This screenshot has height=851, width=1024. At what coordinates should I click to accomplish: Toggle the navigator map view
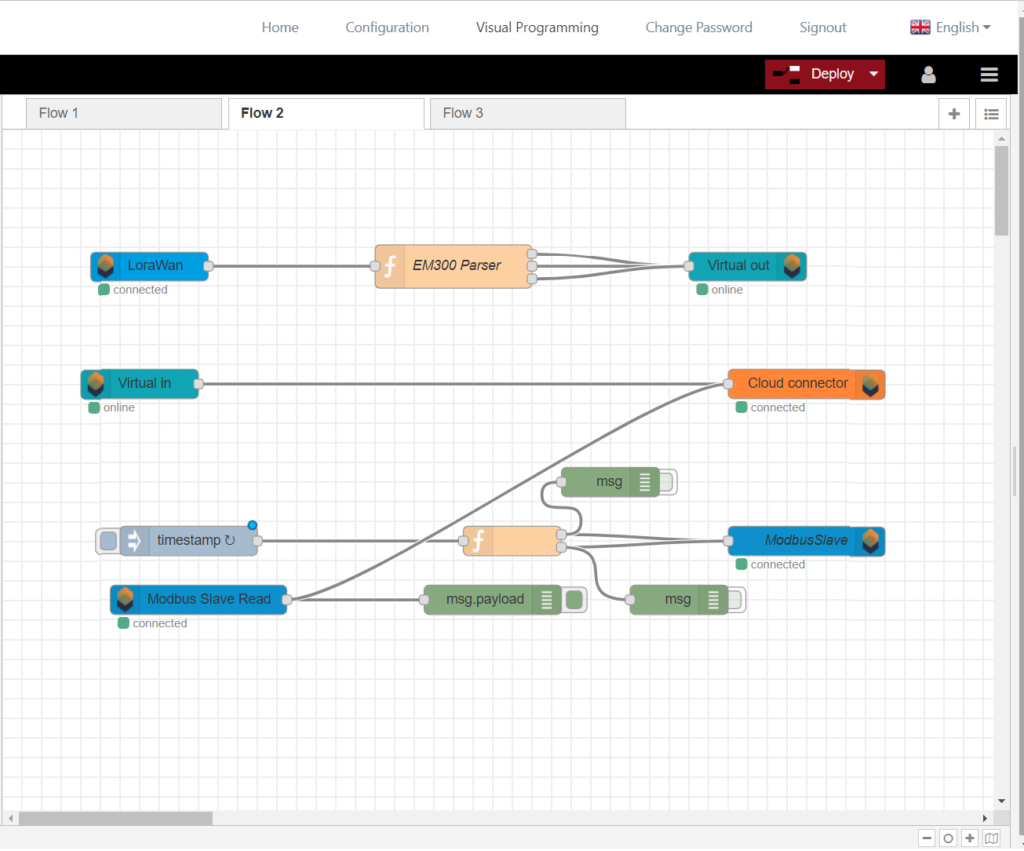[x=991, y=838]
